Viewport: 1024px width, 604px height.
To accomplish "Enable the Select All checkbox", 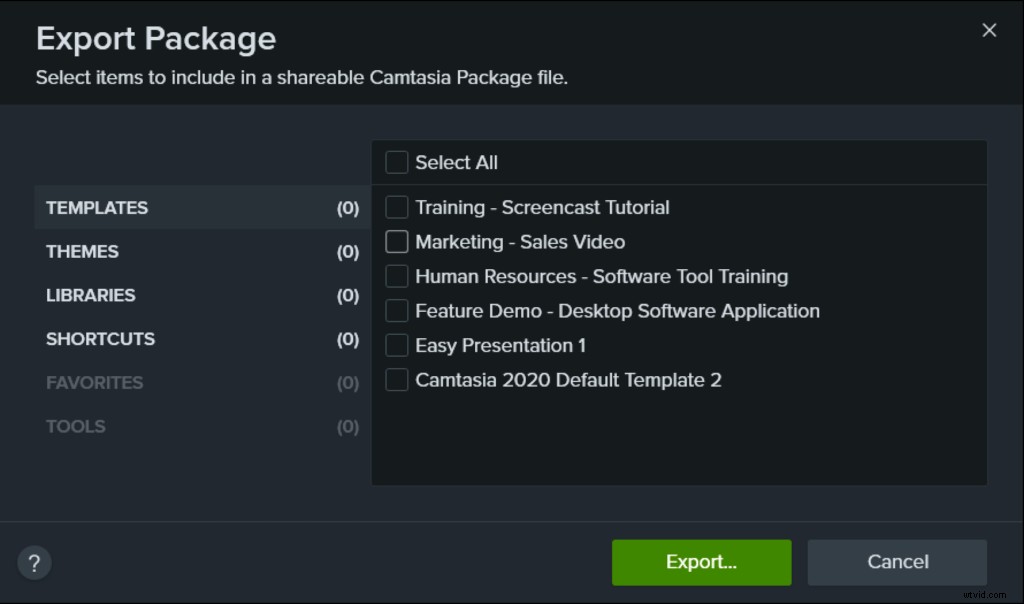I will point(396,161).
